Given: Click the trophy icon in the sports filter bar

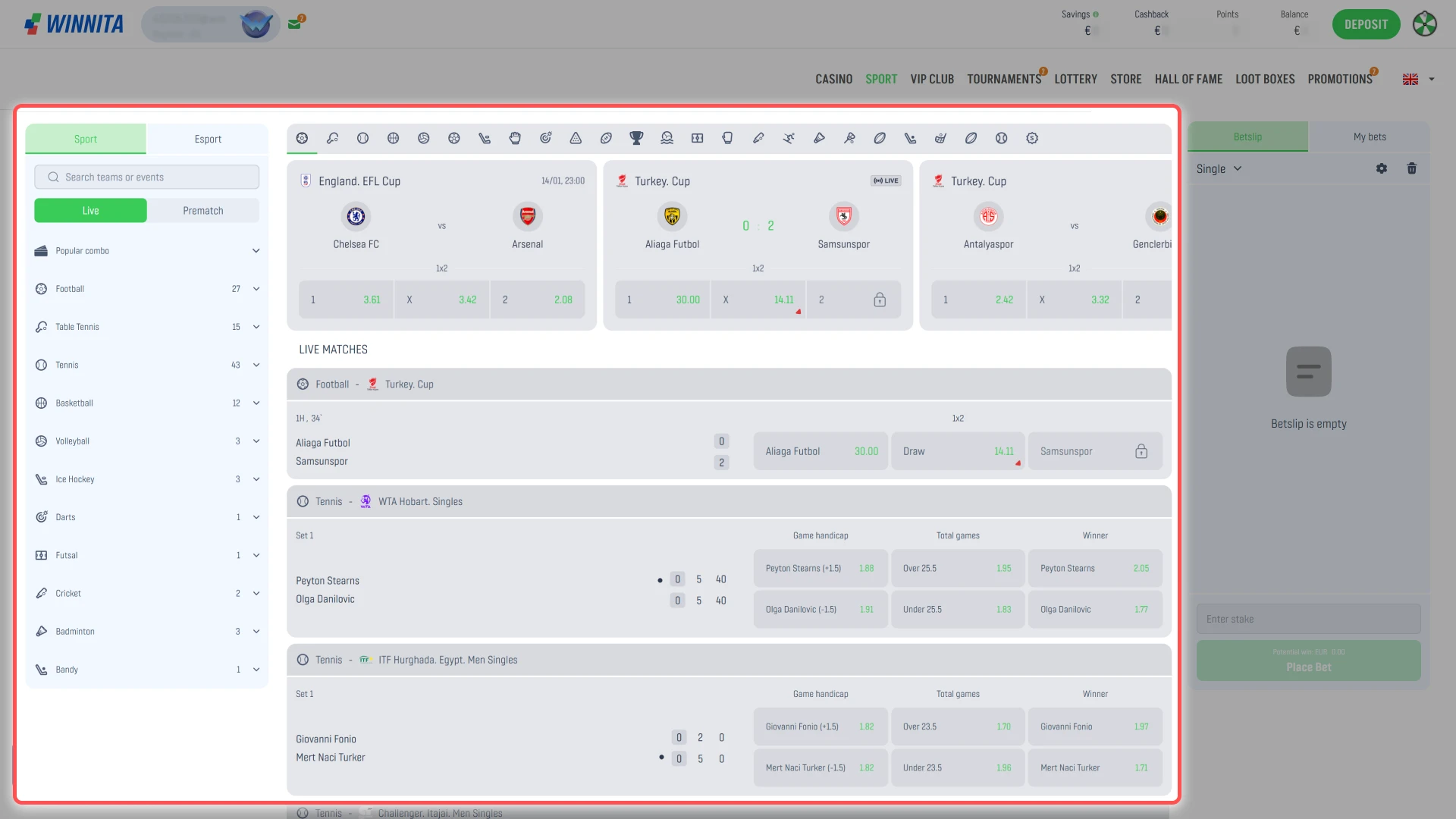Looking at the screenshot, I should [x=636, y=138].
